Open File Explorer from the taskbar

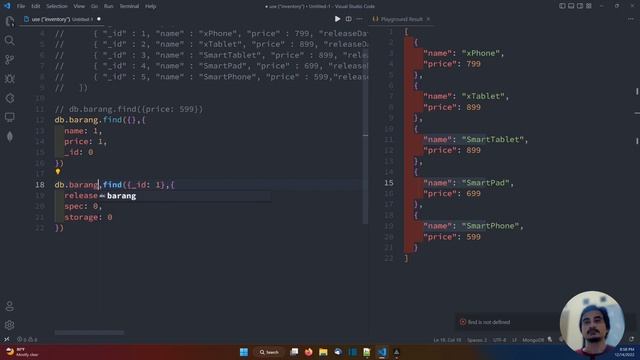pos(323,352)
